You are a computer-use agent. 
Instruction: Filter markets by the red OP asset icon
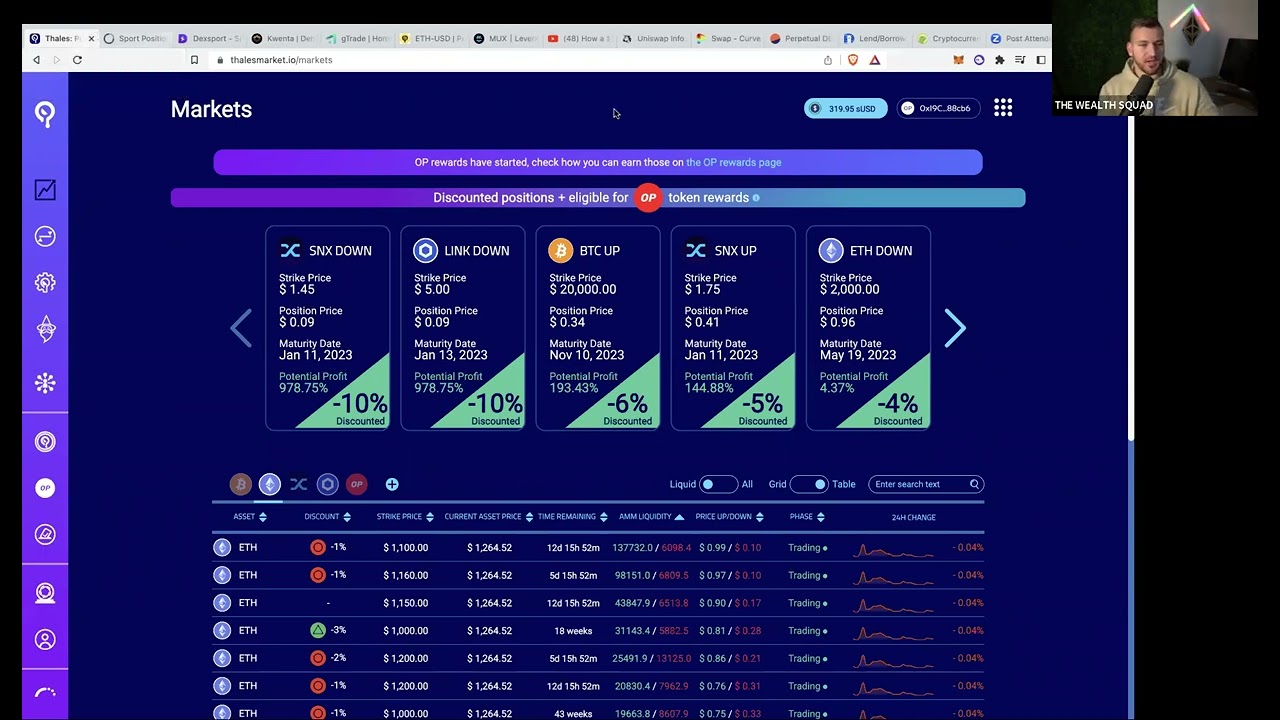(357, 484)
